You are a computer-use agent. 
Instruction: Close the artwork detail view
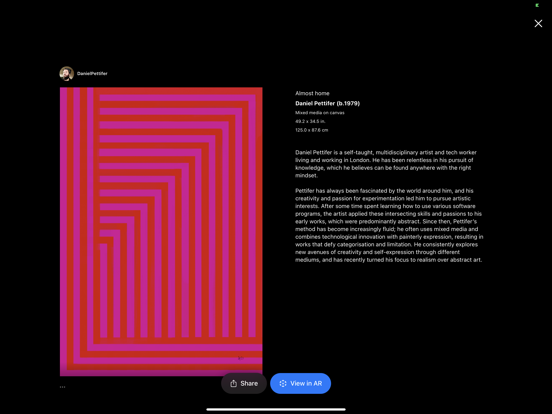coord(538,24)
